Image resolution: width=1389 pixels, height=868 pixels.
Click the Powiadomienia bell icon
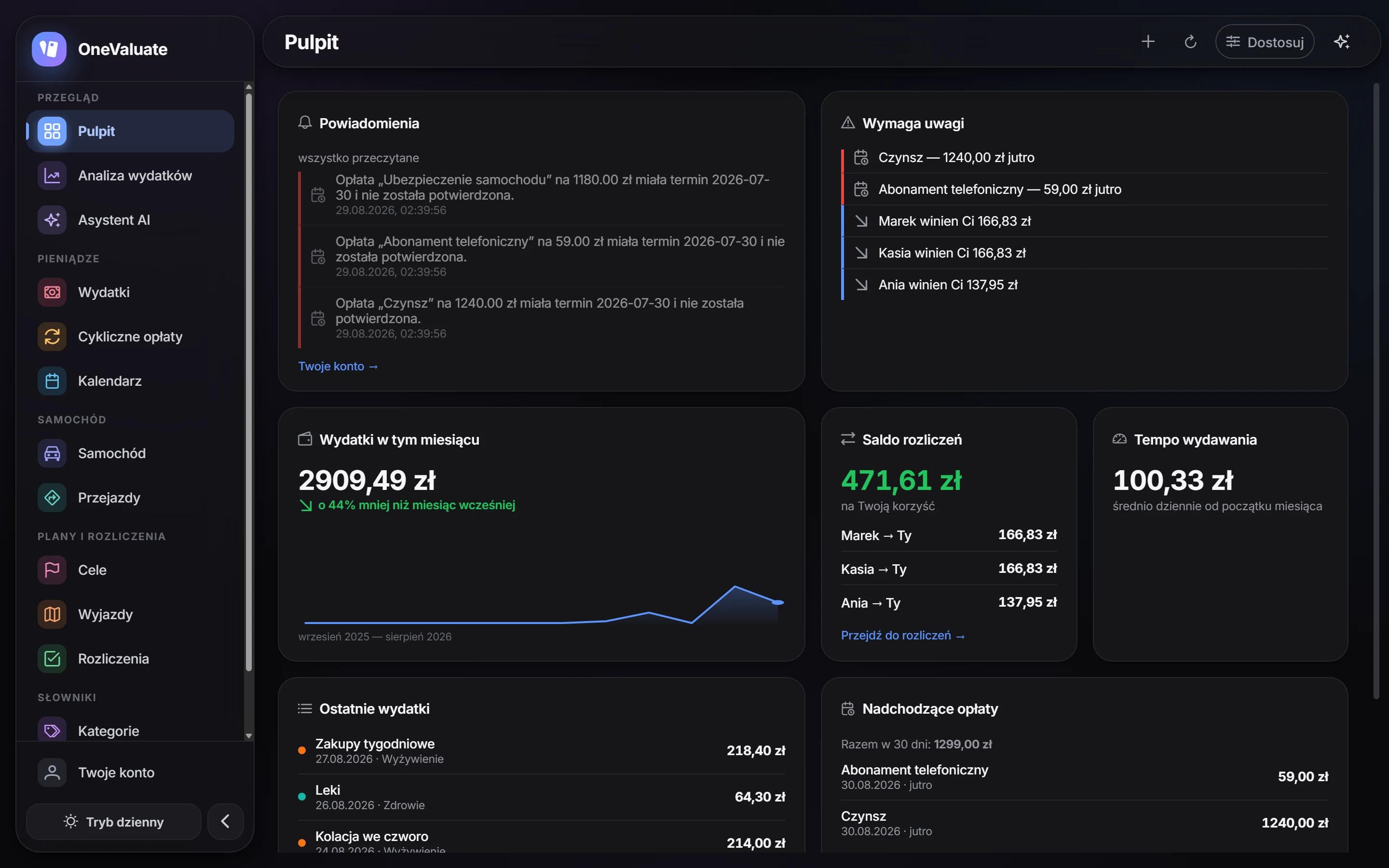coord(305,123)
